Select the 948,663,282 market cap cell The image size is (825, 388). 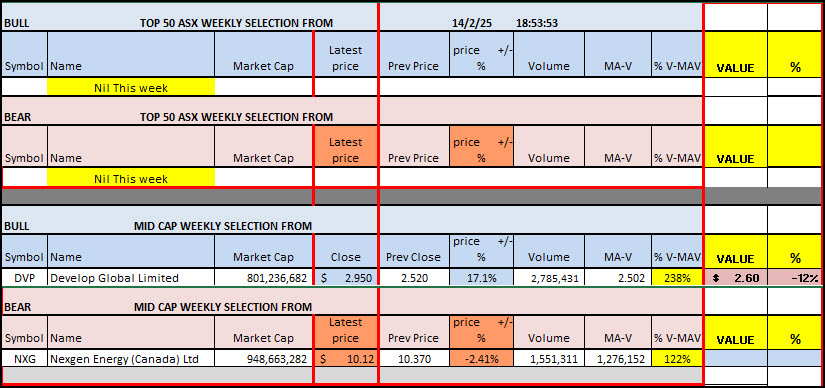(264, 359)
